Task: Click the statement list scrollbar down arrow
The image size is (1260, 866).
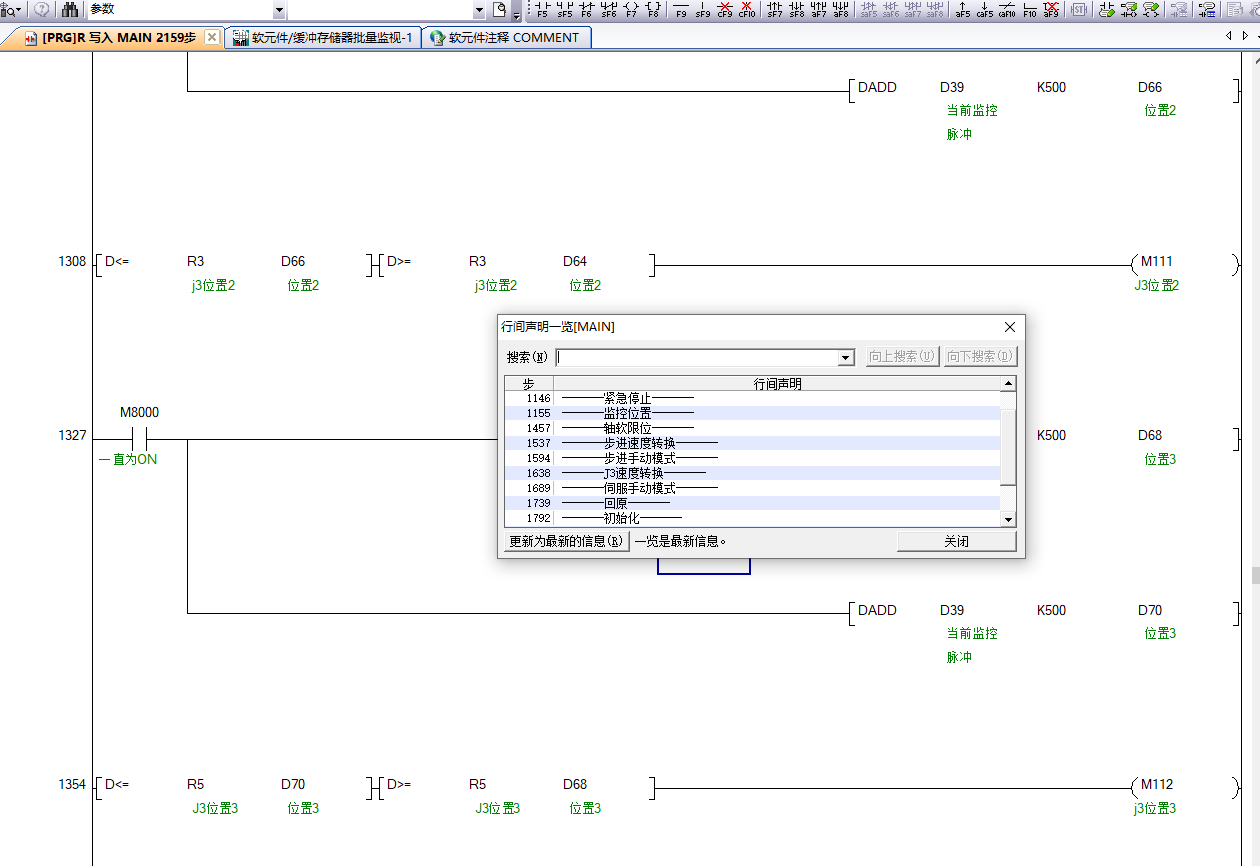Action: pyautogui.click(x=1008, y=519)
